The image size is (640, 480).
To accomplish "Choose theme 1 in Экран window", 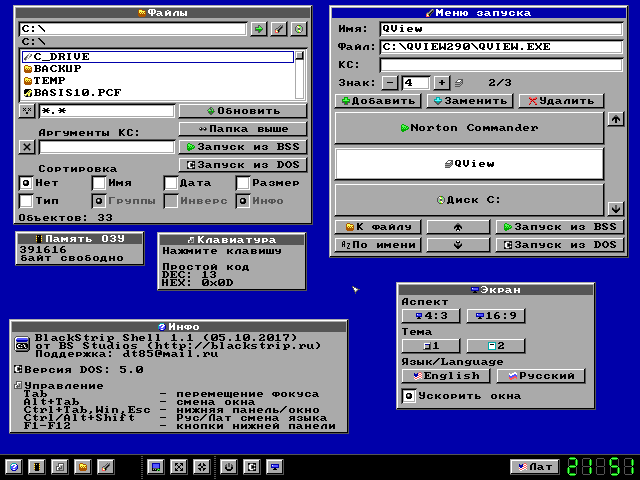I will (x=431, y=346).
